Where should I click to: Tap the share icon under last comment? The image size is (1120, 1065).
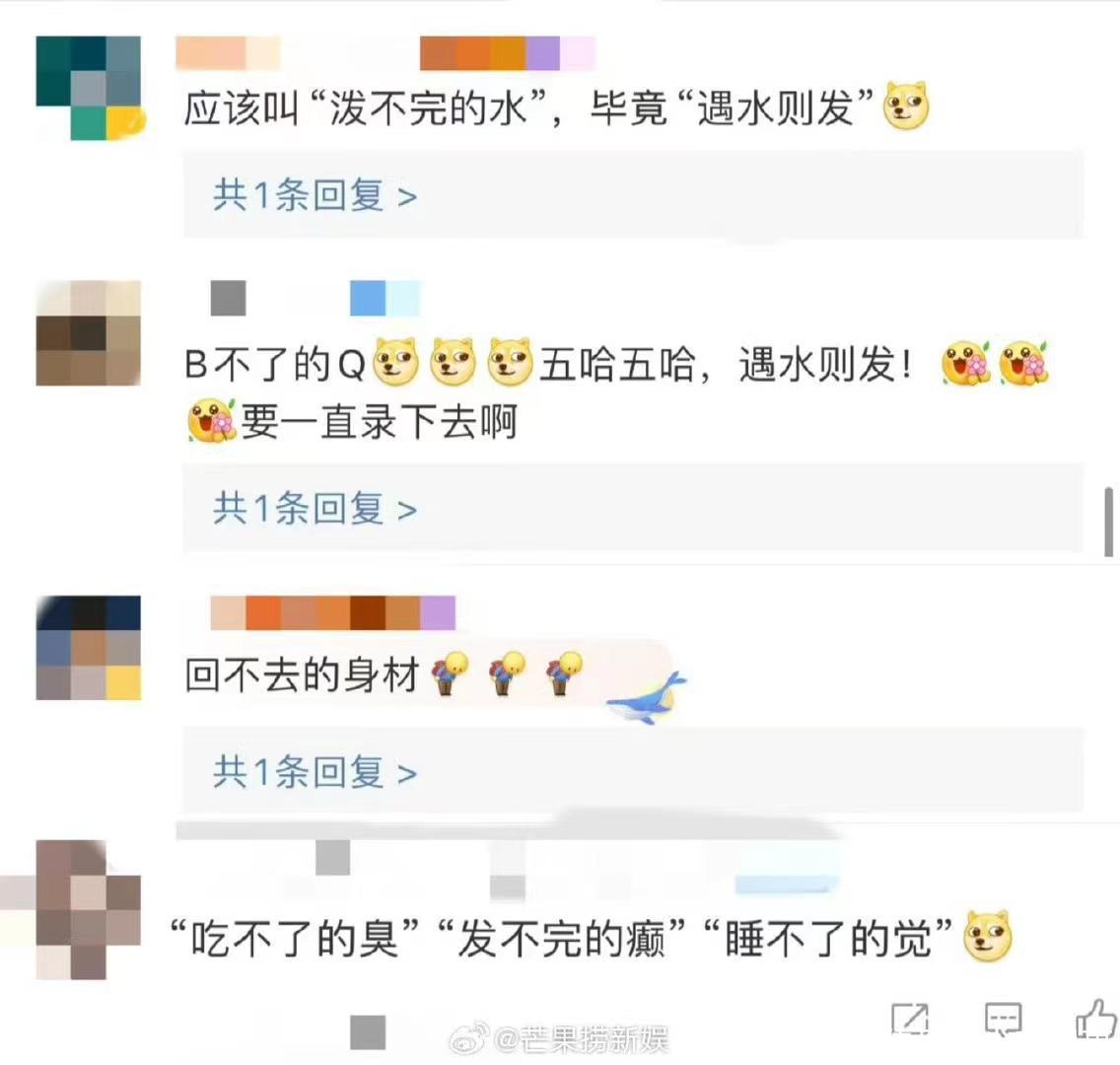(x=910, y=1019)
